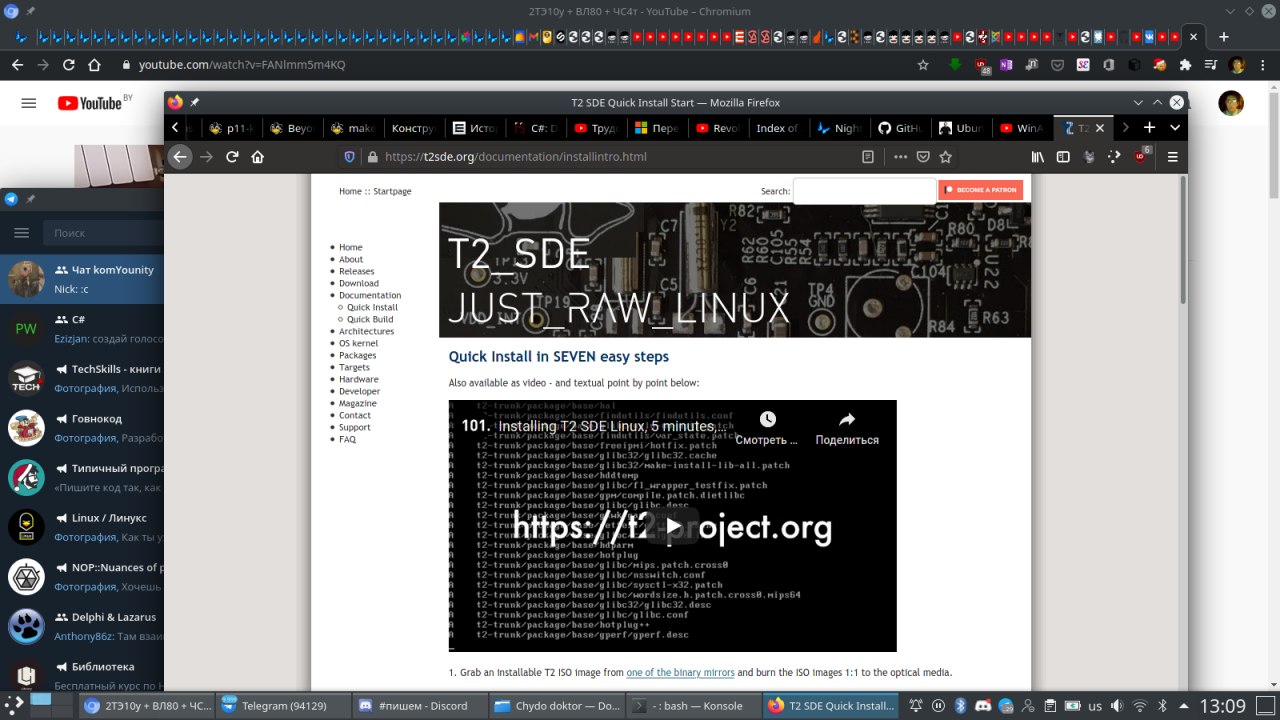Open 'Releases' link in site menu
Screen dimensions: 1280x720
pos(356,271)
